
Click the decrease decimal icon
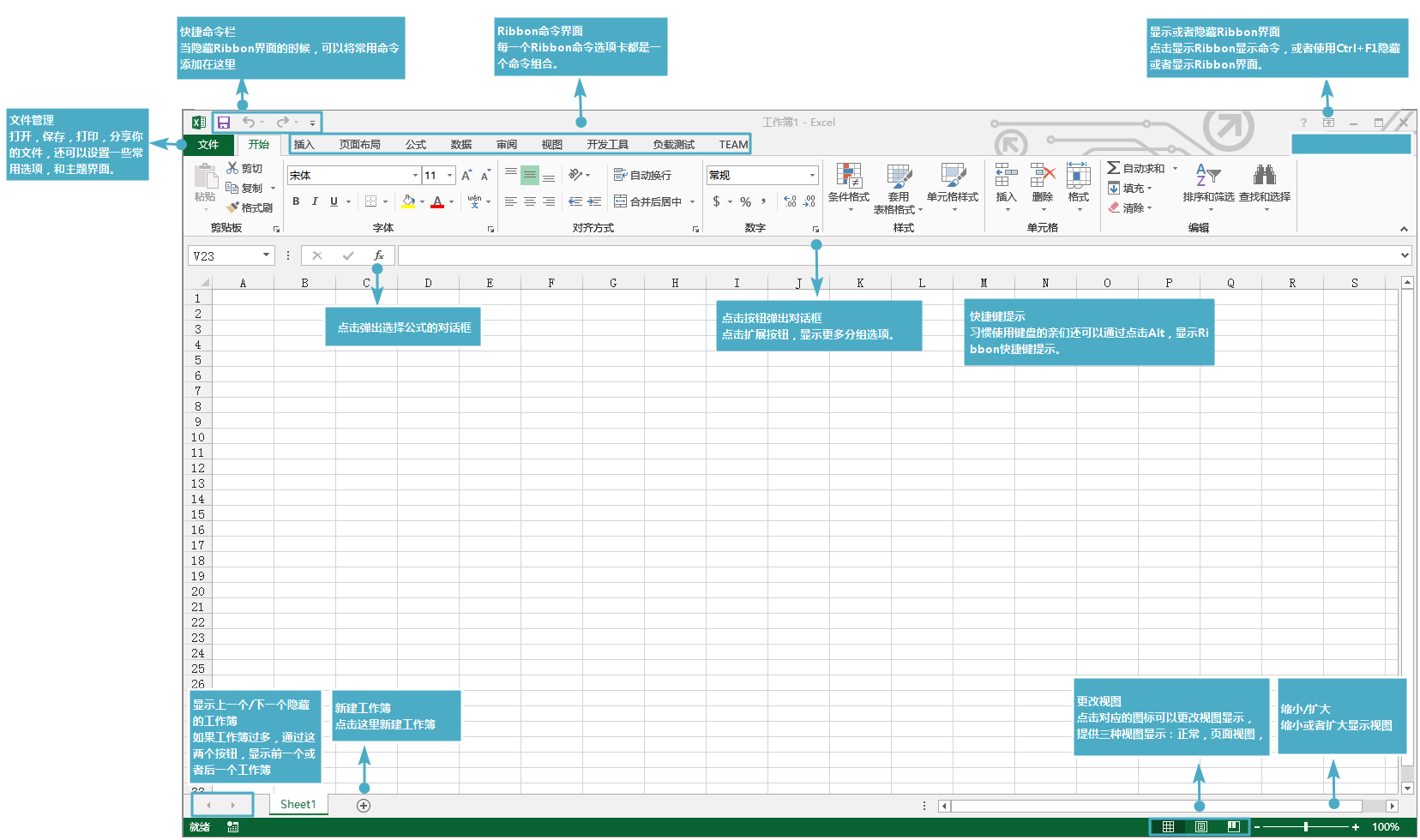[809, 201]
